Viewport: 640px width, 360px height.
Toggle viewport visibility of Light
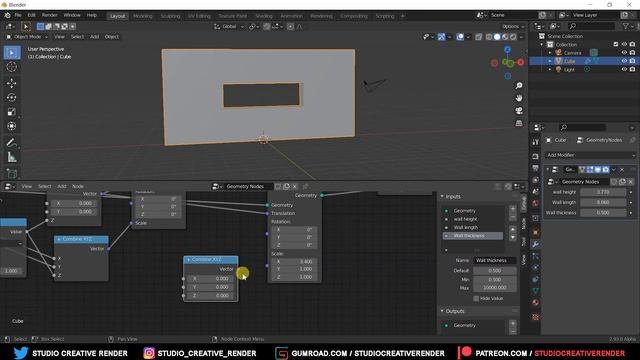point(624,69)
